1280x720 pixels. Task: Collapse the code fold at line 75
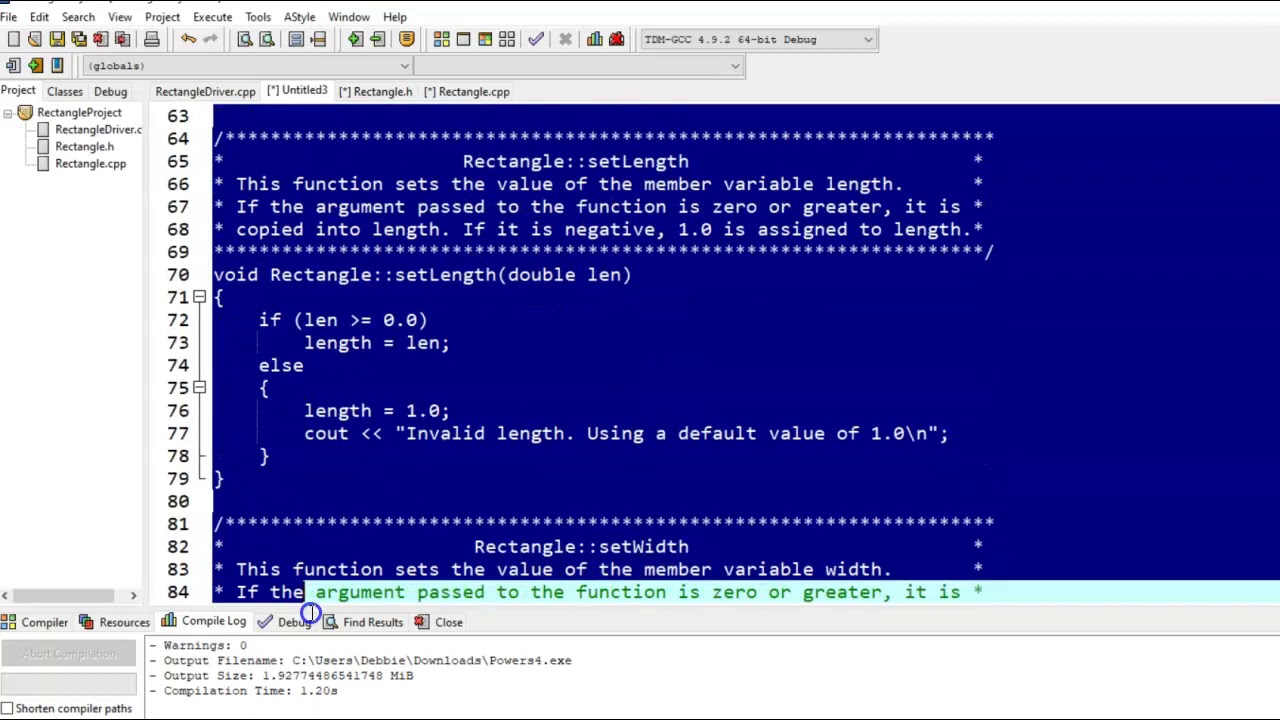point(199,388)
